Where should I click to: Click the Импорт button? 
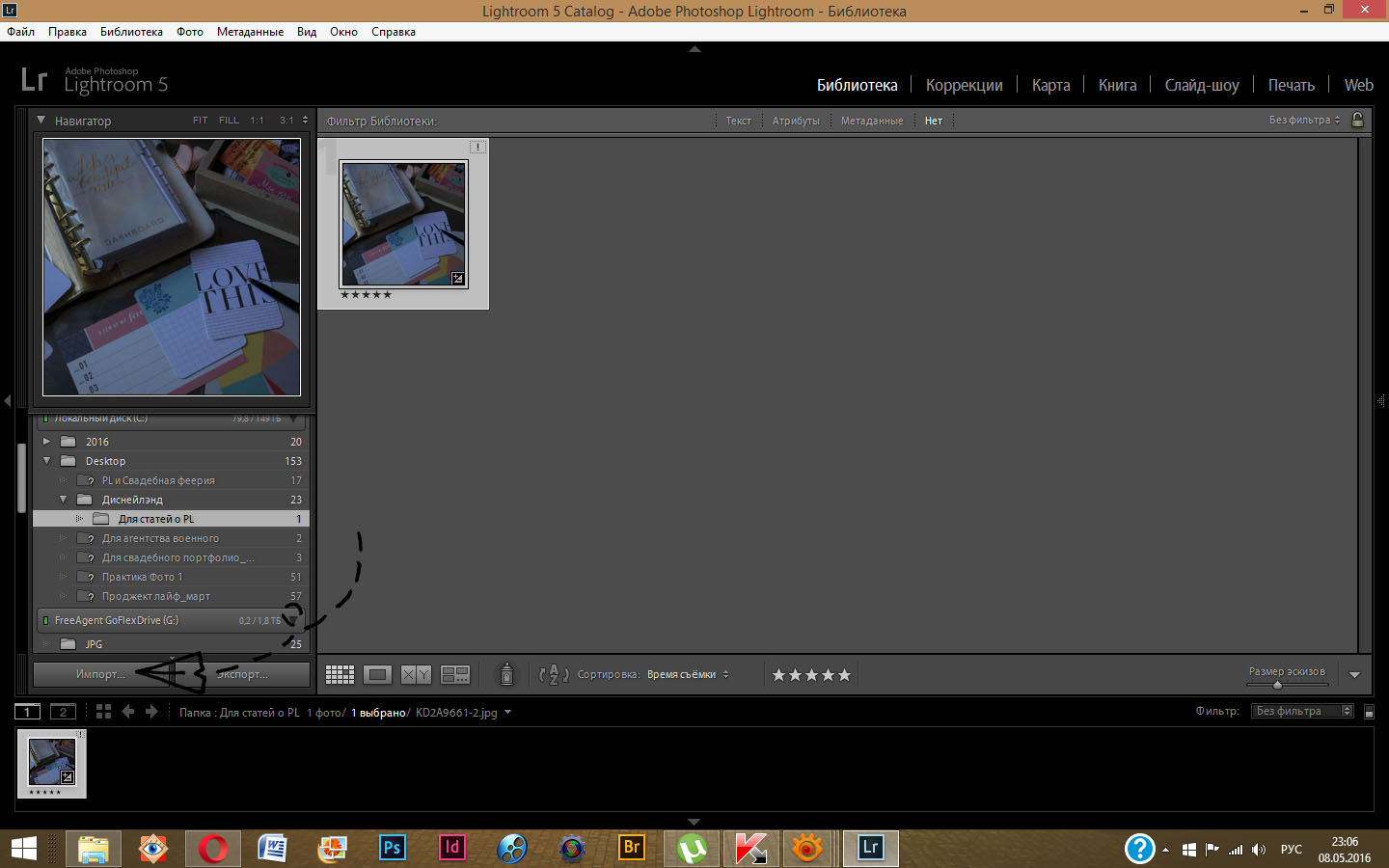click(100, 674)
